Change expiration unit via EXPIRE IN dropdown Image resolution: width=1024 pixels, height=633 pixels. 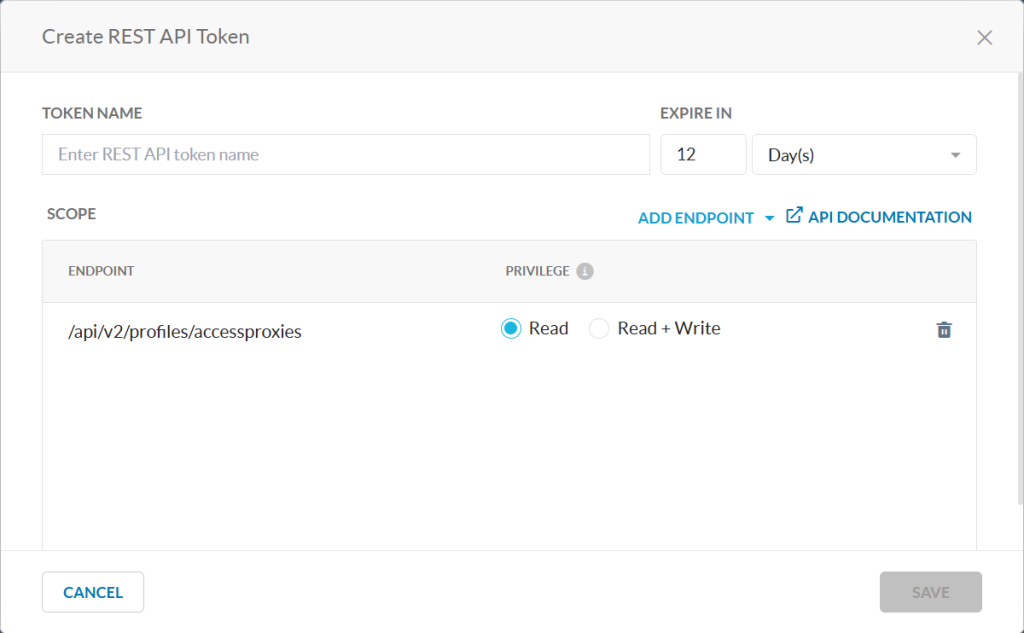click(x=864, y=154)
